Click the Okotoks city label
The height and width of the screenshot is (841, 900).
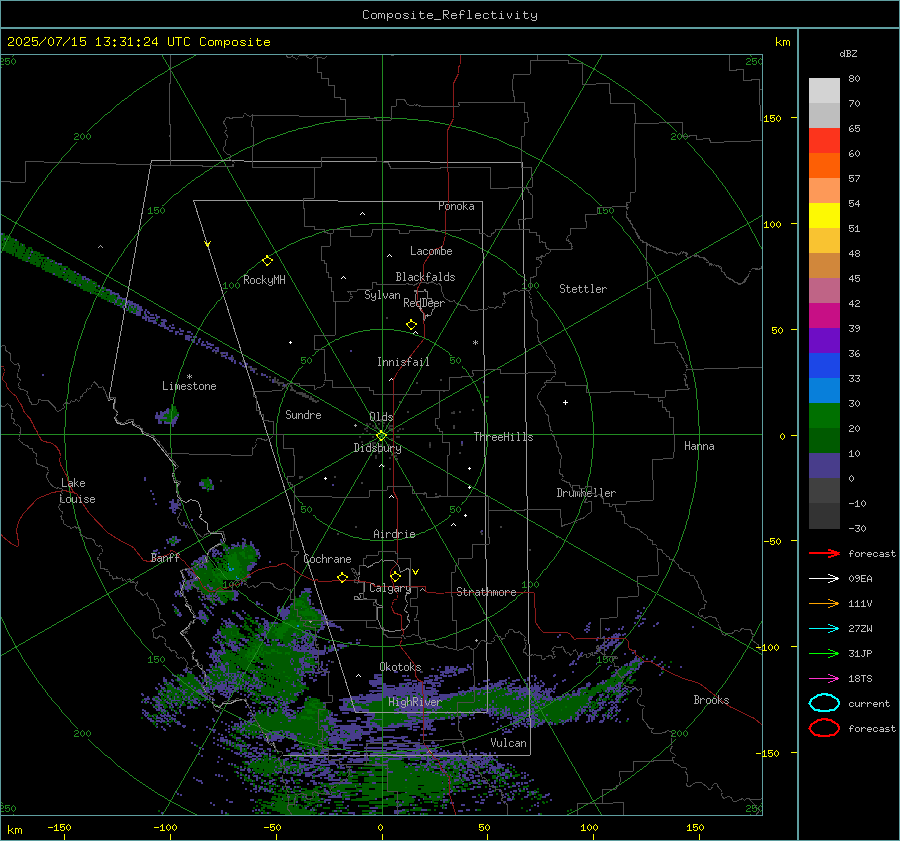coord(400,667)
